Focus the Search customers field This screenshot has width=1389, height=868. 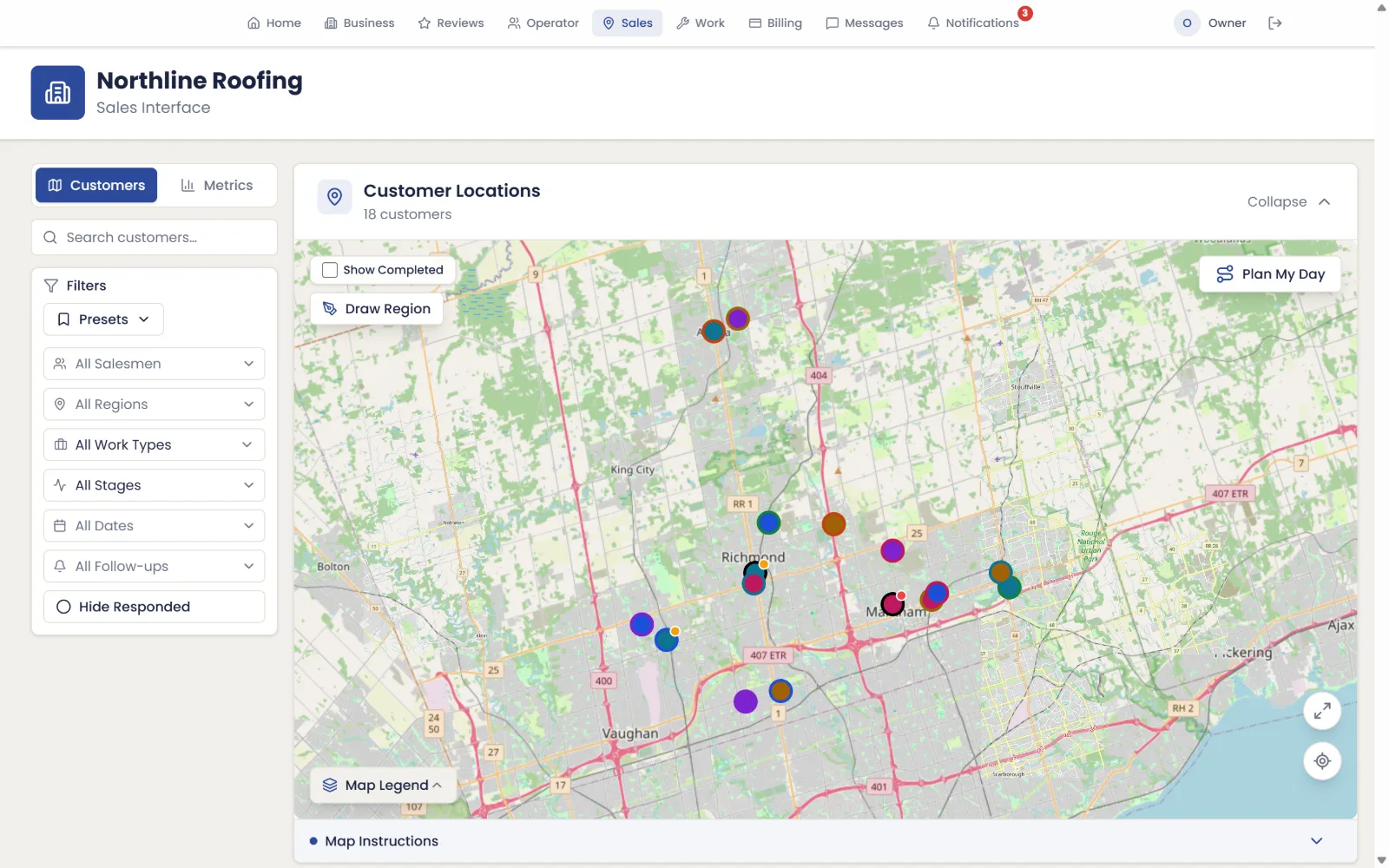coord(155,238)
